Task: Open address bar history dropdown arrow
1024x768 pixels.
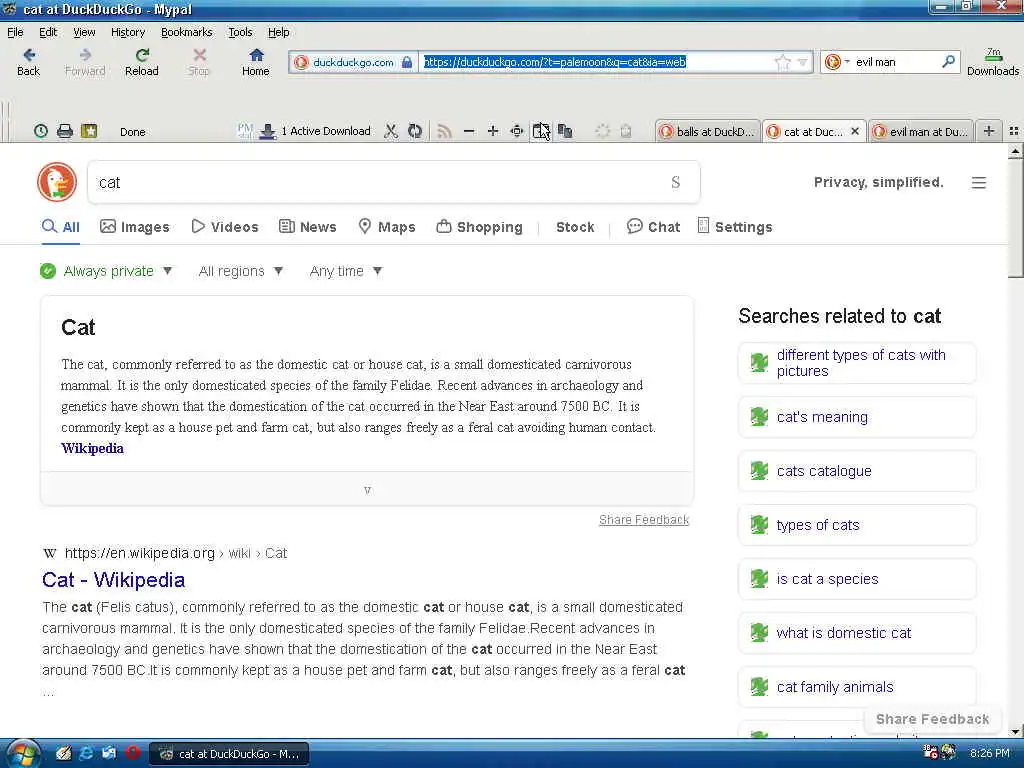Action: (803, 62)
